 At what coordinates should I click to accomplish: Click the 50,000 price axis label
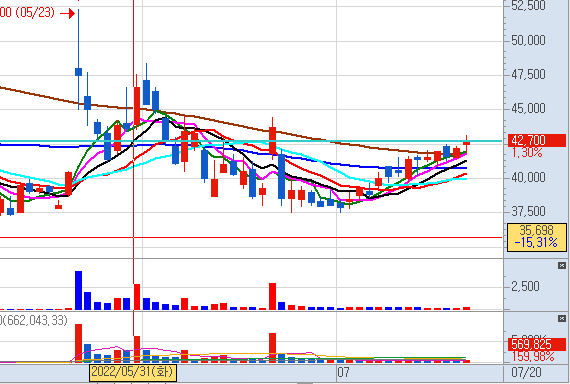[528, 40]
